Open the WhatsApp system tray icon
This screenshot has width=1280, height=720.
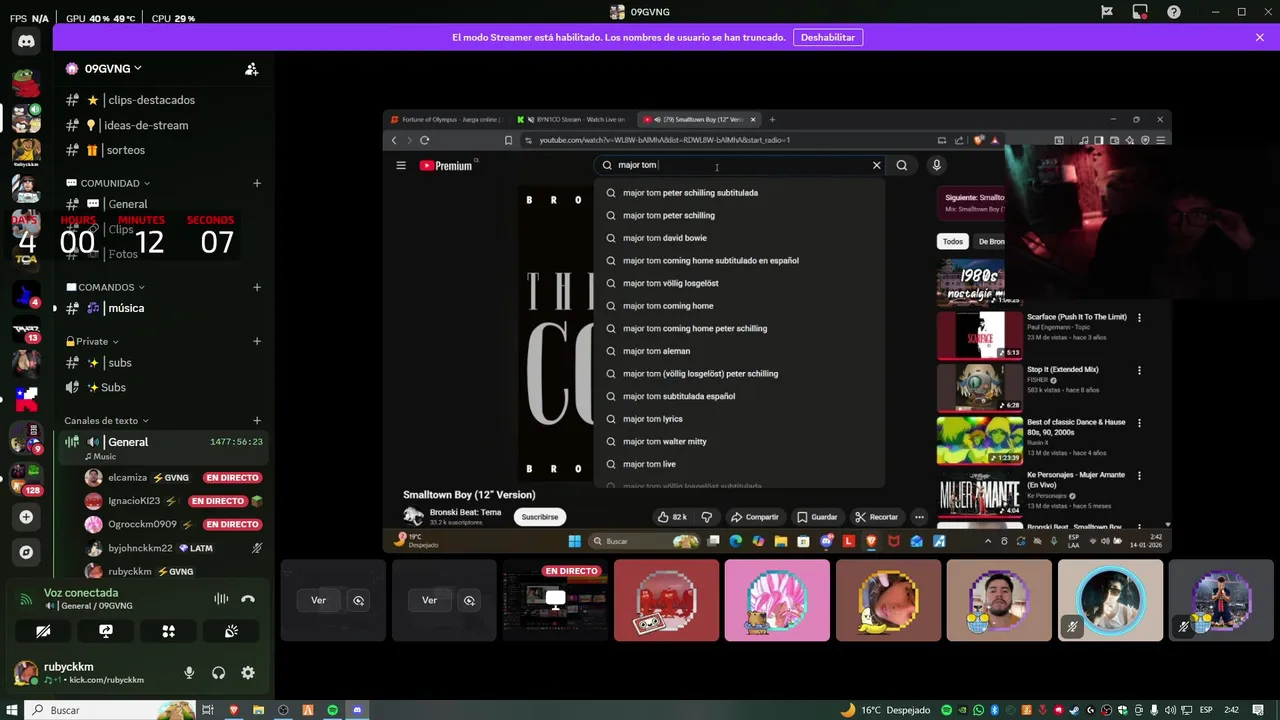(x=977, y=710)
